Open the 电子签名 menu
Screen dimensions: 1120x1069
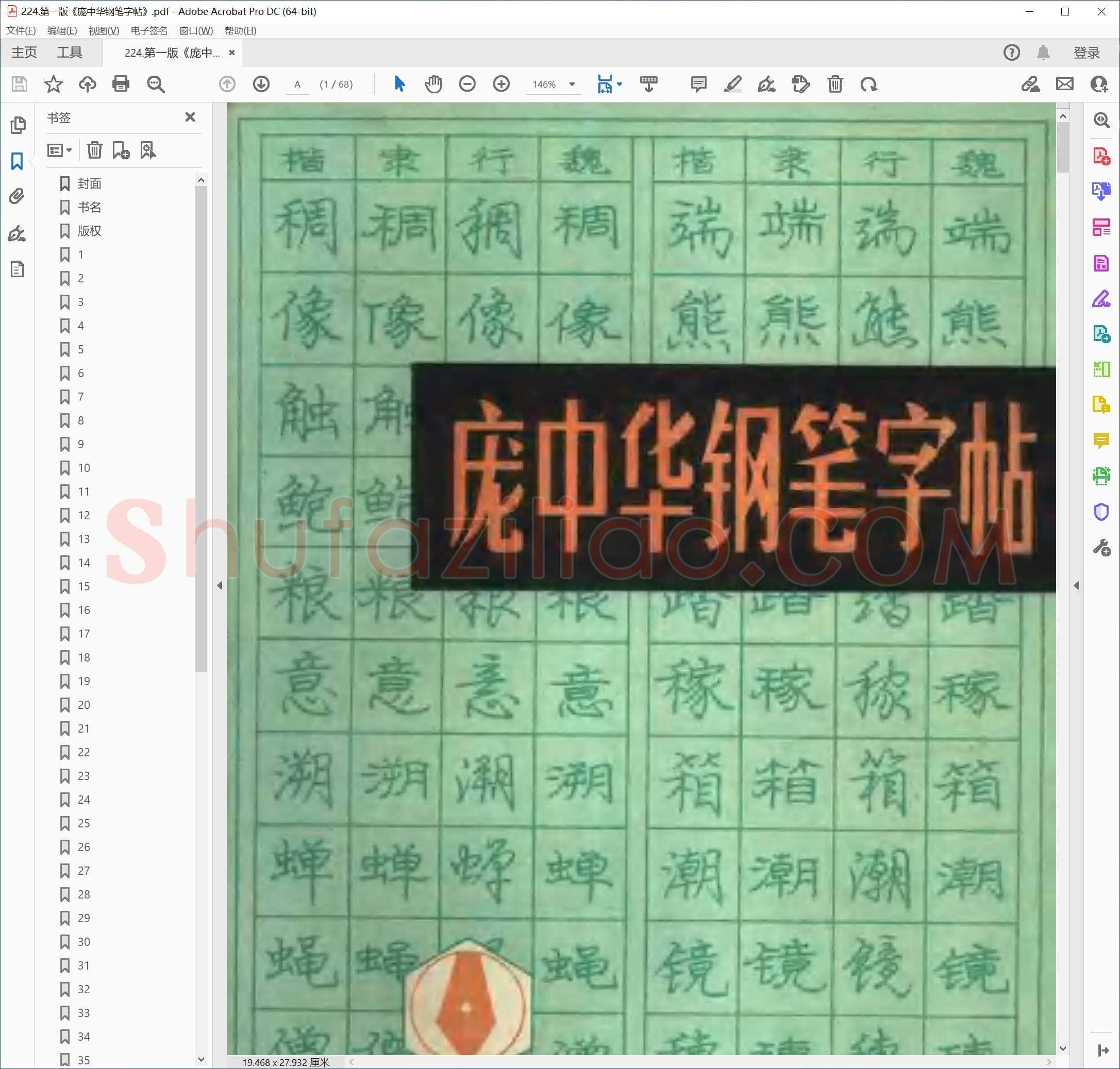pos(149,31)
